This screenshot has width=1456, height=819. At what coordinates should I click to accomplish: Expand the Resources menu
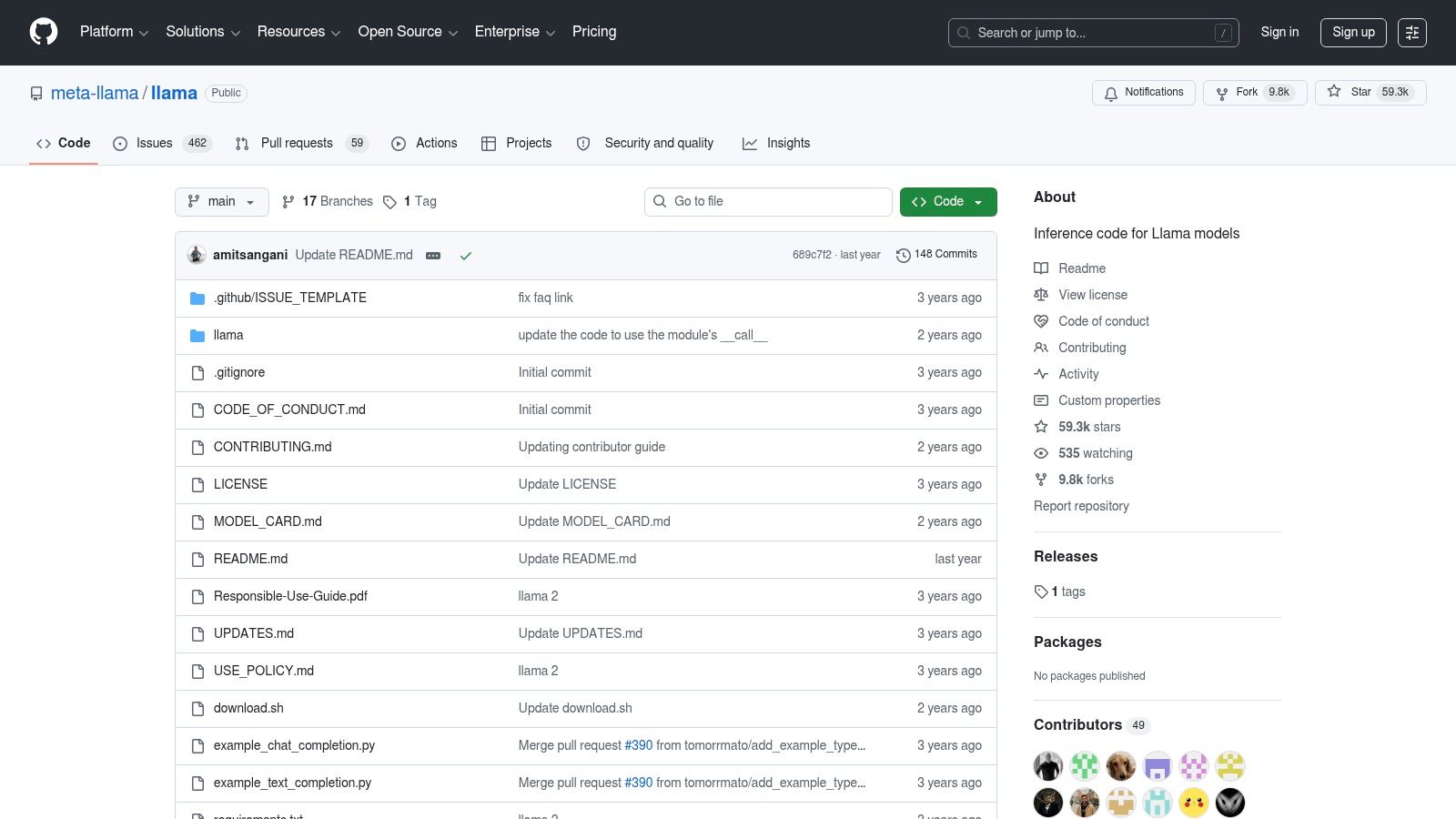[298, 32]
